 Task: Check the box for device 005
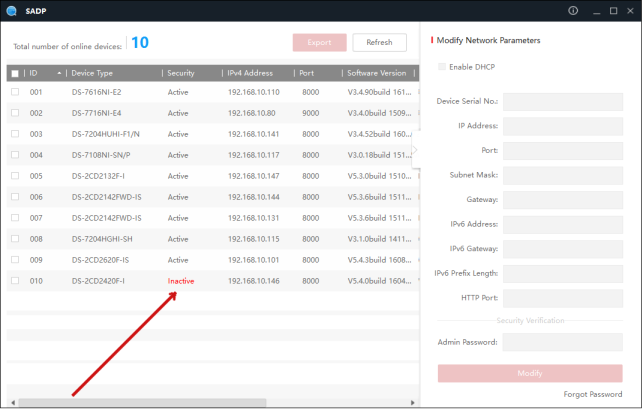(15, 175)
